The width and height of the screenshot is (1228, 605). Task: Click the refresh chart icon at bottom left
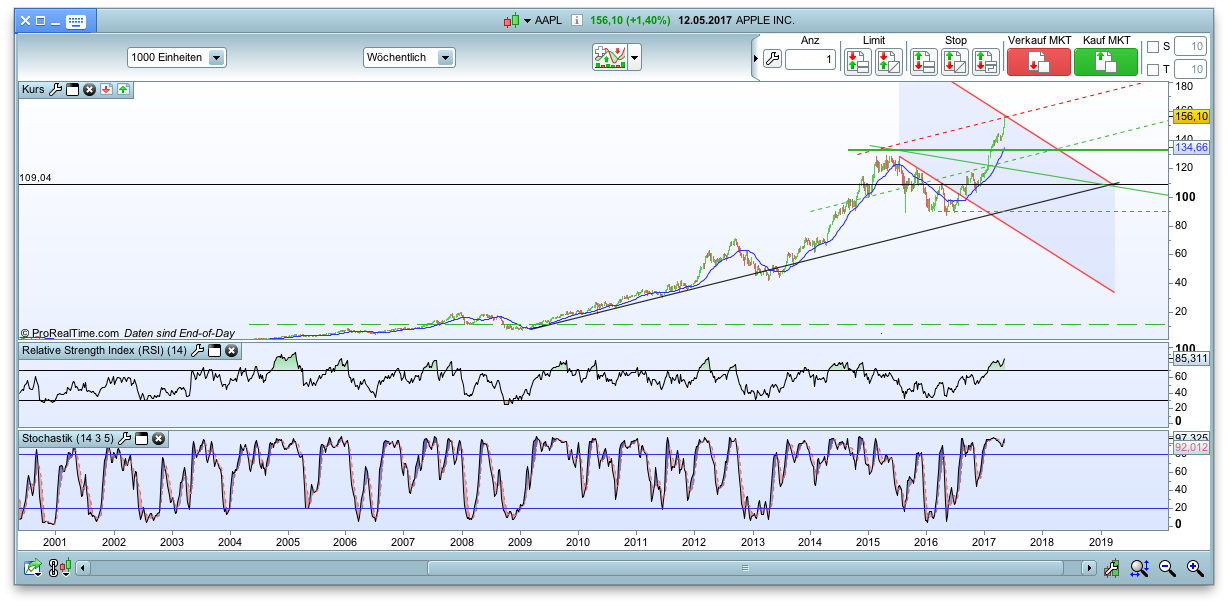[33, 568]
